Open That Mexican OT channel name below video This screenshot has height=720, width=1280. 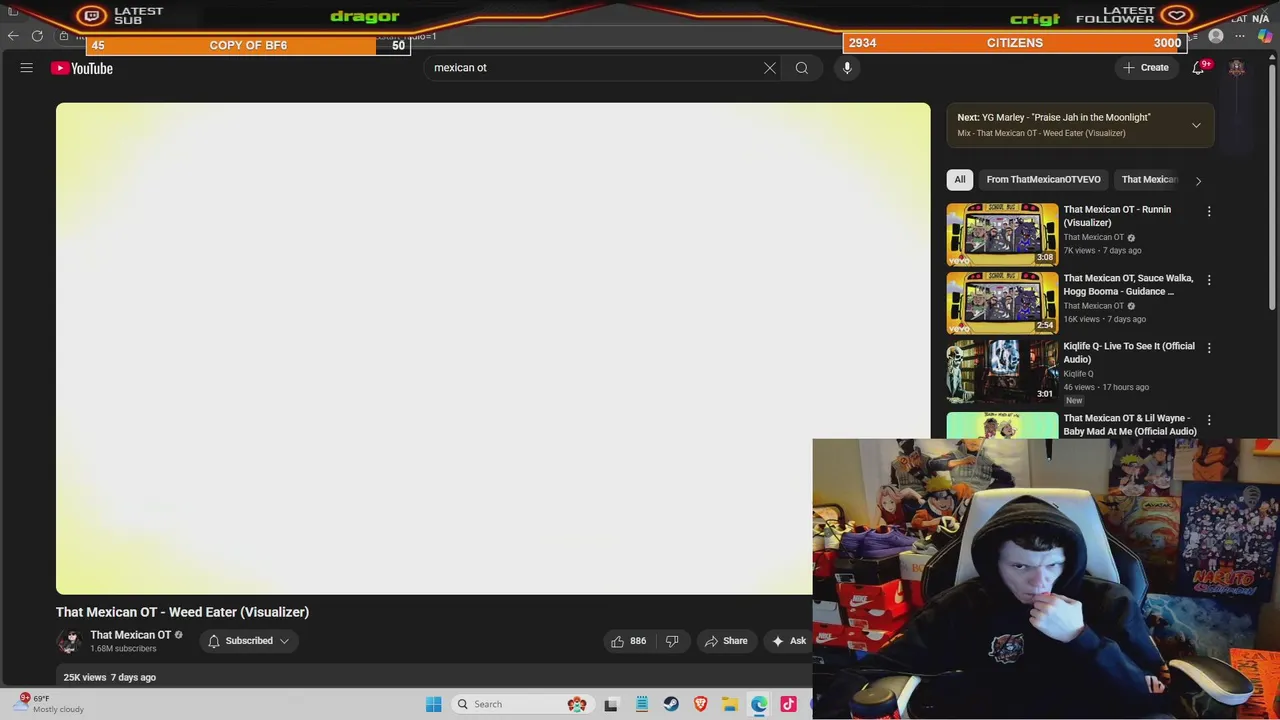130,635
